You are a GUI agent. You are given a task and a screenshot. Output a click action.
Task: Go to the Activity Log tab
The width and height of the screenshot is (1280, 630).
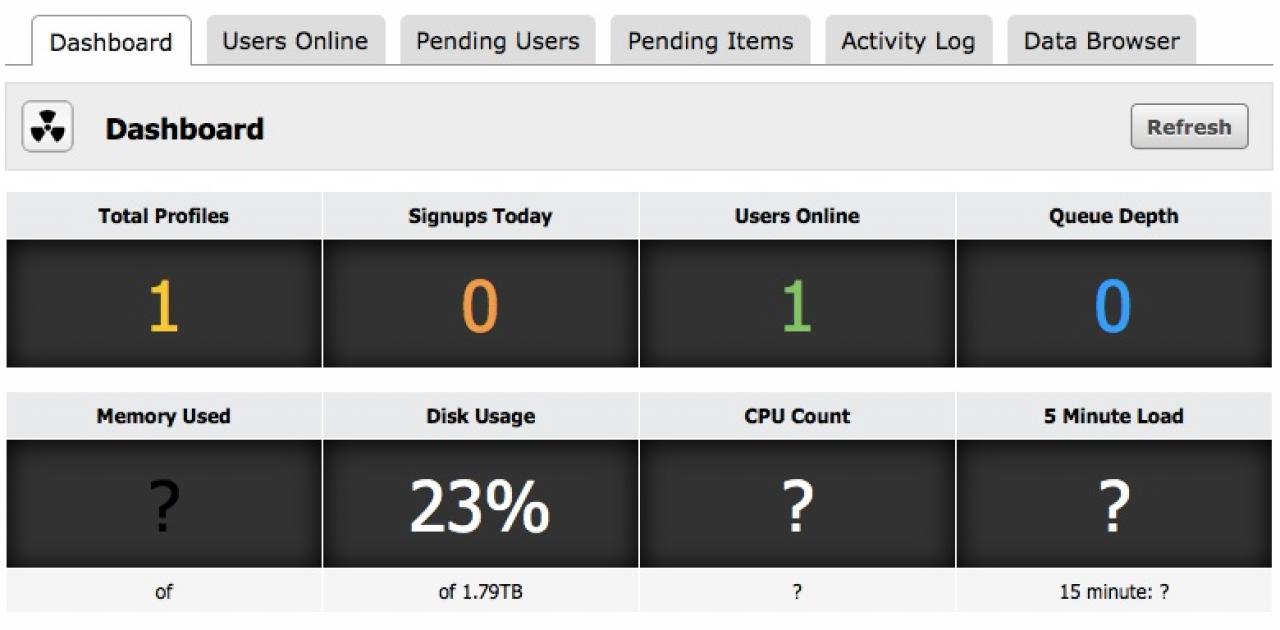click(908, 41)
